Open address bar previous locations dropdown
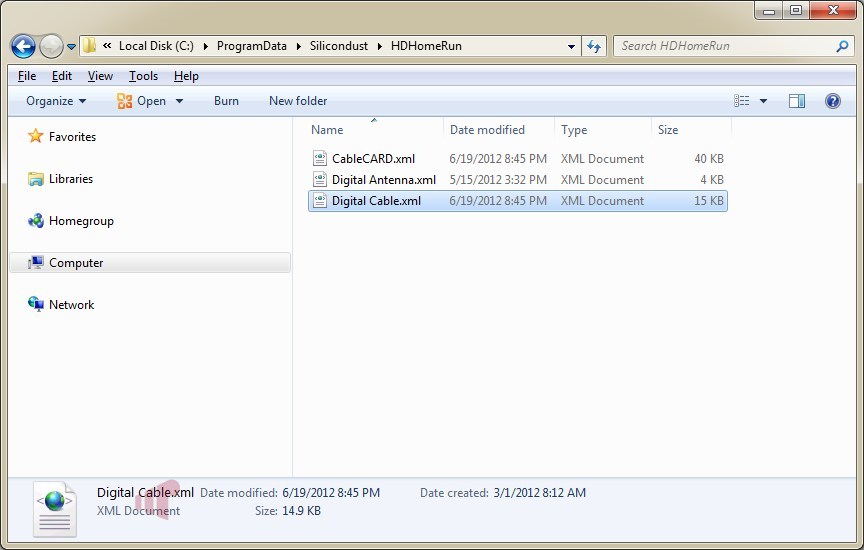This screenshot has width=864, height=550. pyautogui.click(x=571, y=47)
